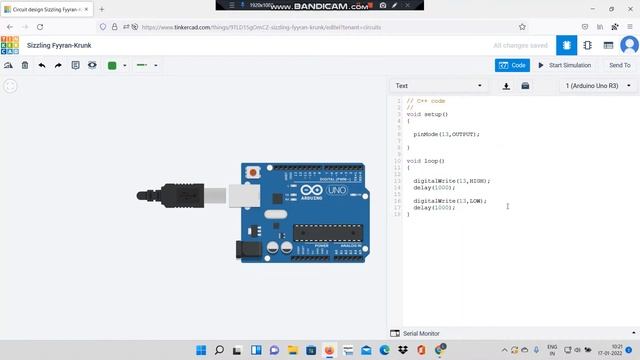Screen dimensions: 640x360
Task: Redo the last action
Action: (58, 65)
